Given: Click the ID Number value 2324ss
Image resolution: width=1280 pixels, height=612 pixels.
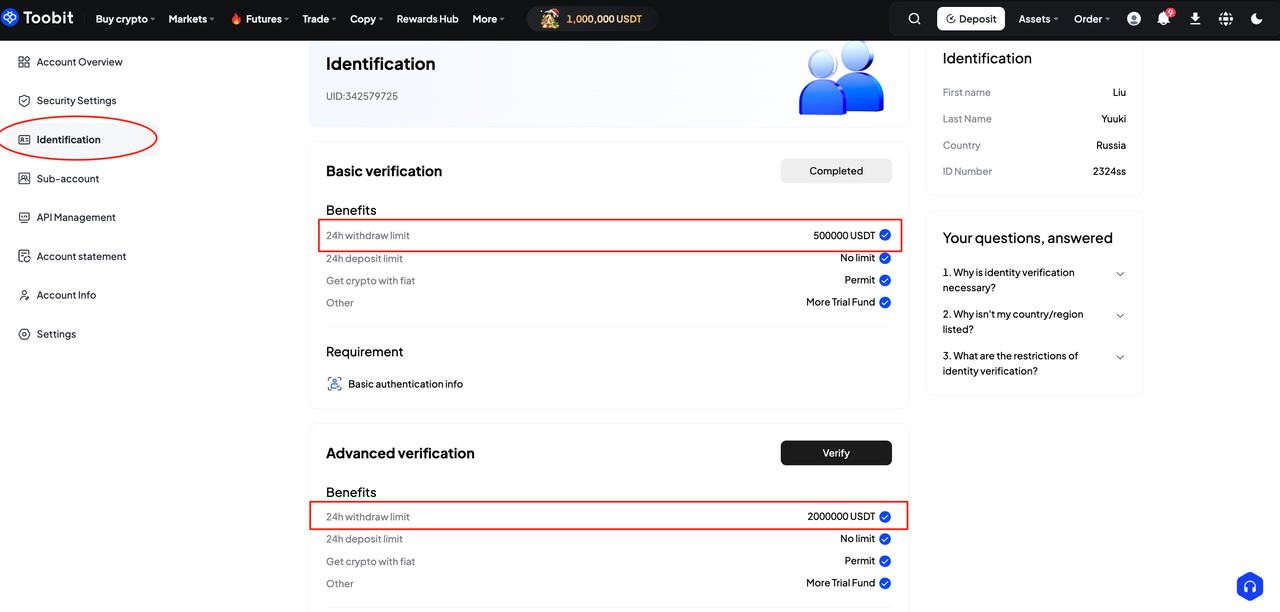Looking at the screenshot, I should tap(1109, 171).
